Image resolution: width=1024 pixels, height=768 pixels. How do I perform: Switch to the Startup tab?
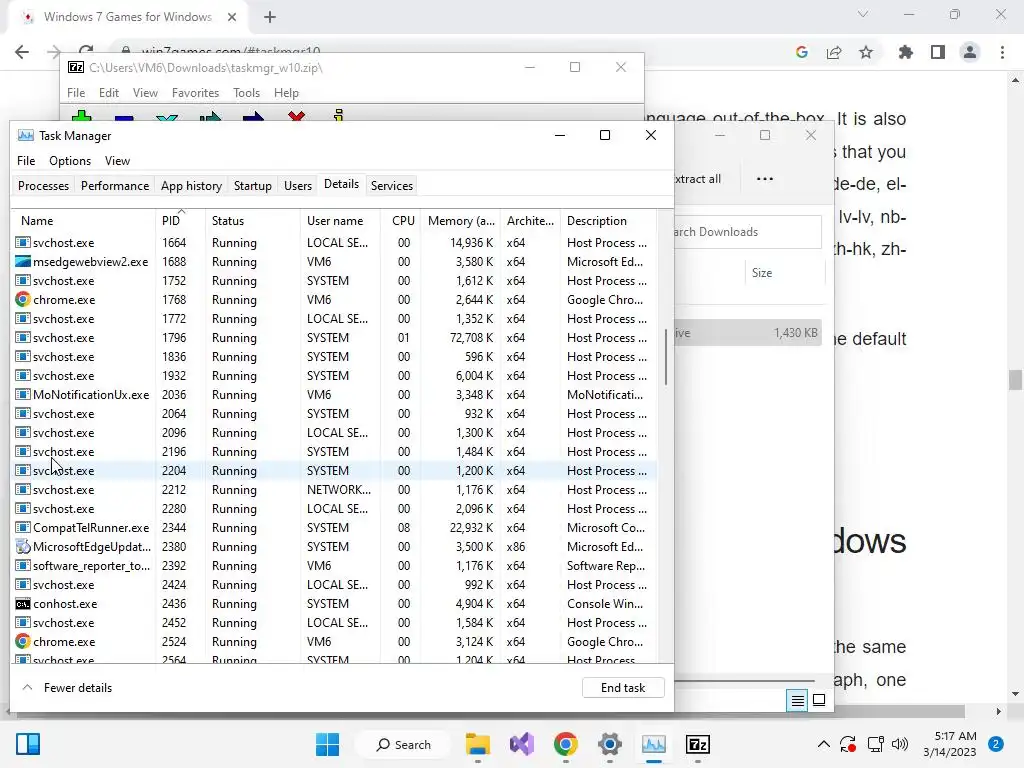[x=253, y=185]
